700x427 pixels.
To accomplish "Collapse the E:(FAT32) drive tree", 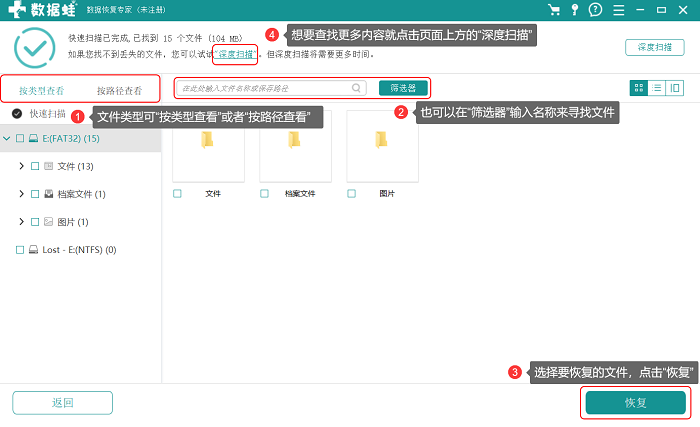I will [x=7, y=138].
